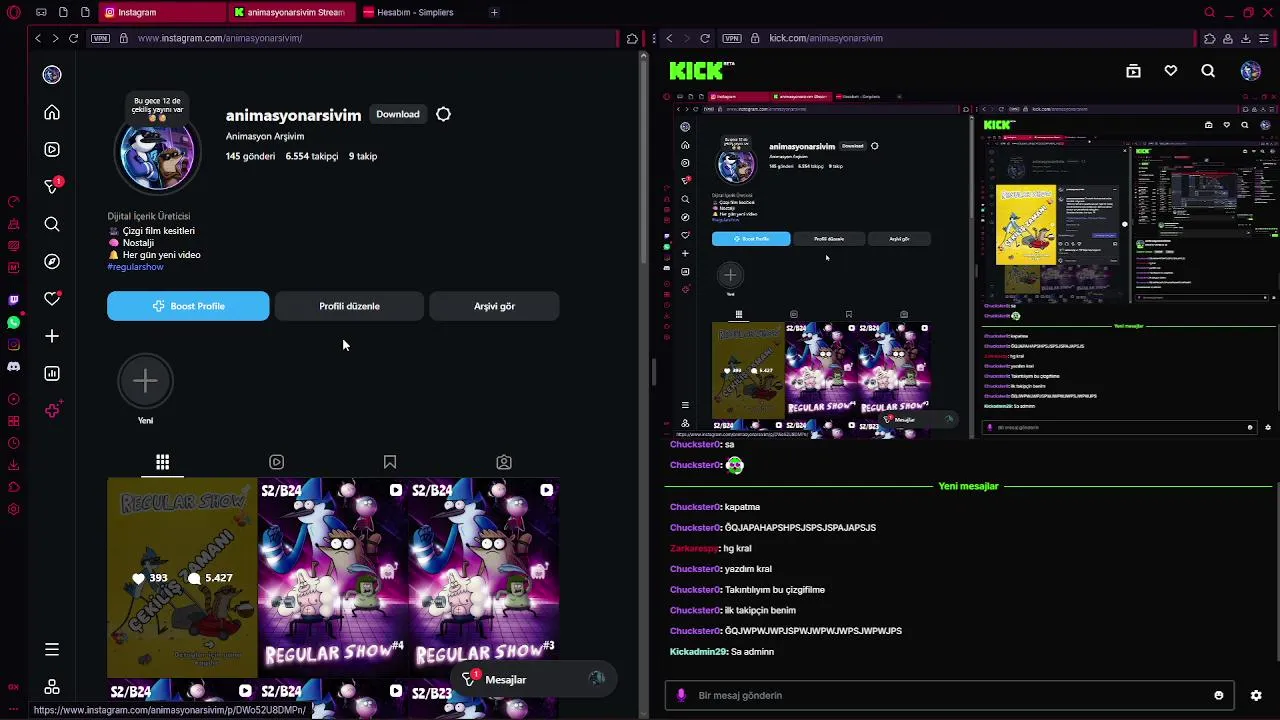Reload the Instagram page

73,38
